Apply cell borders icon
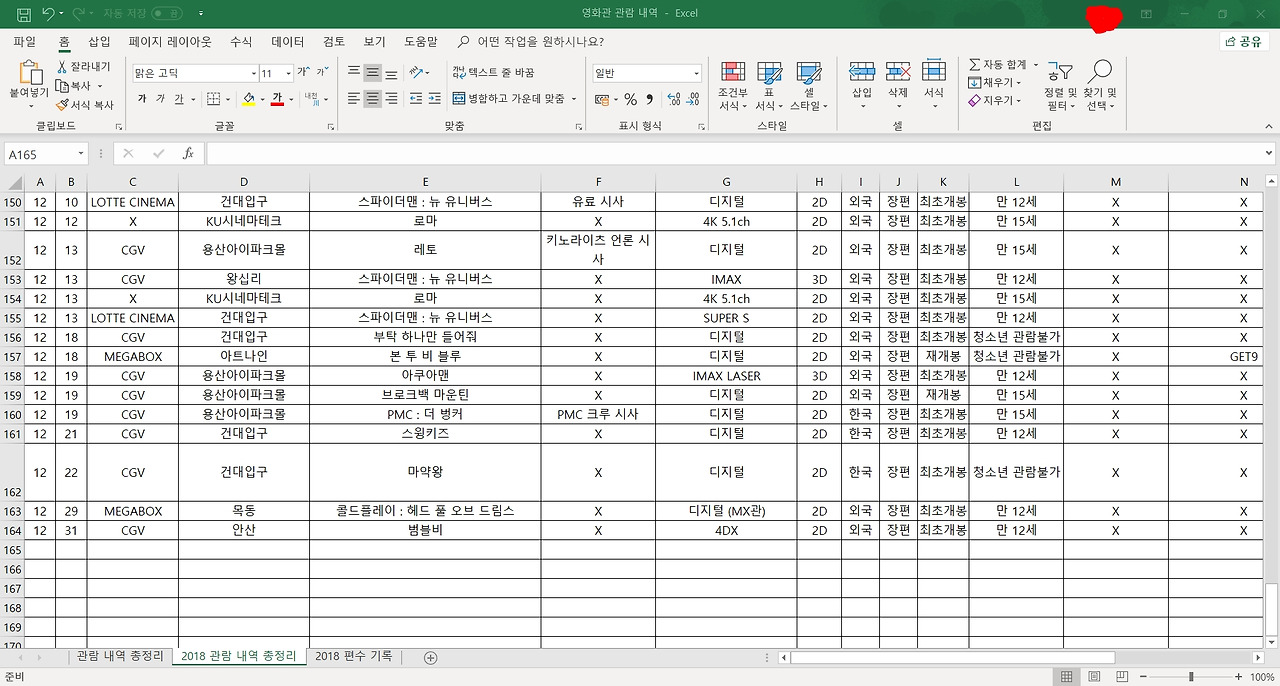The height and width of the screenshot is (686, 1280). tap(213, 99)
